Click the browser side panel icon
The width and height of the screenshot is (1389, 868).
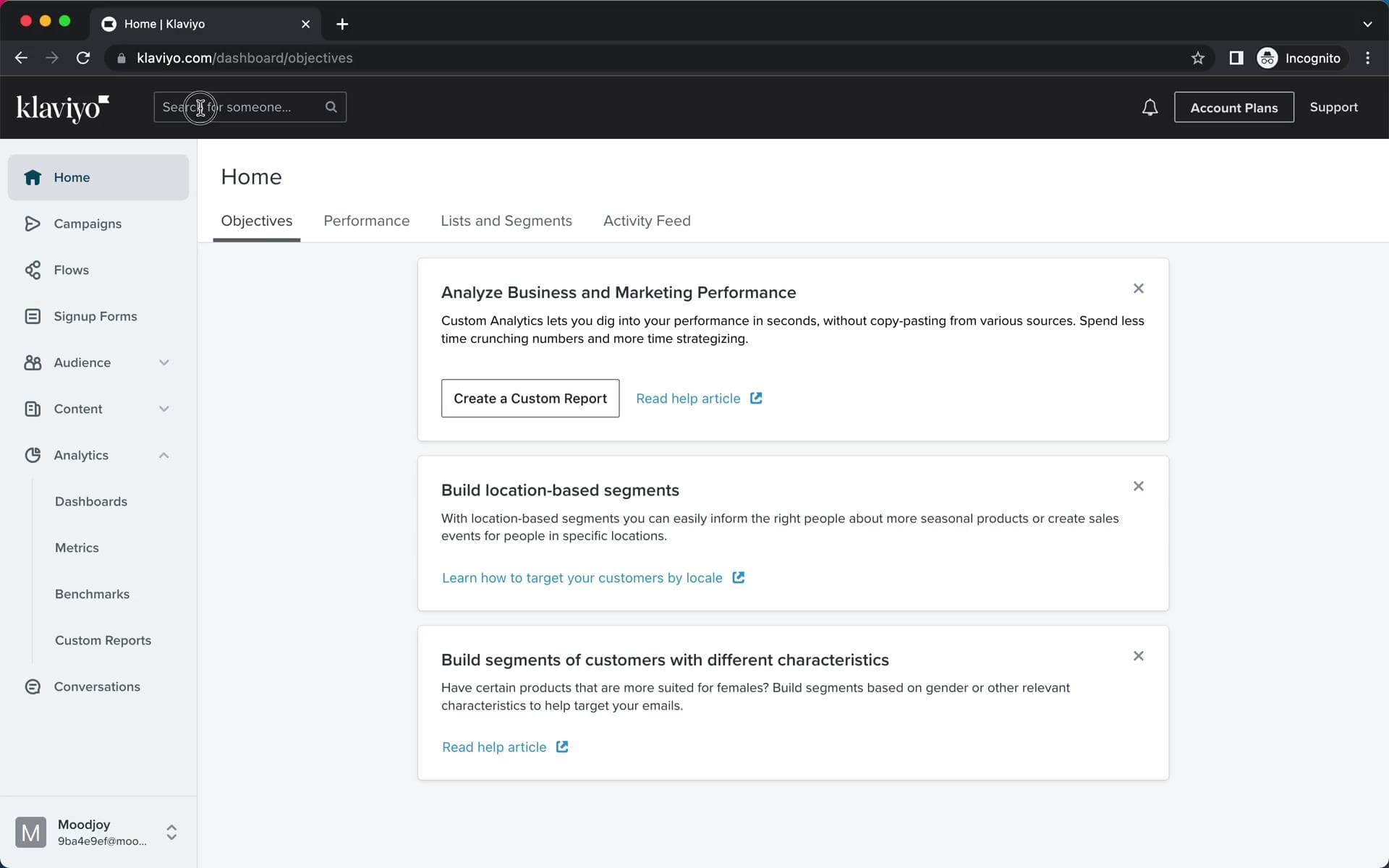click(1236, 58)
